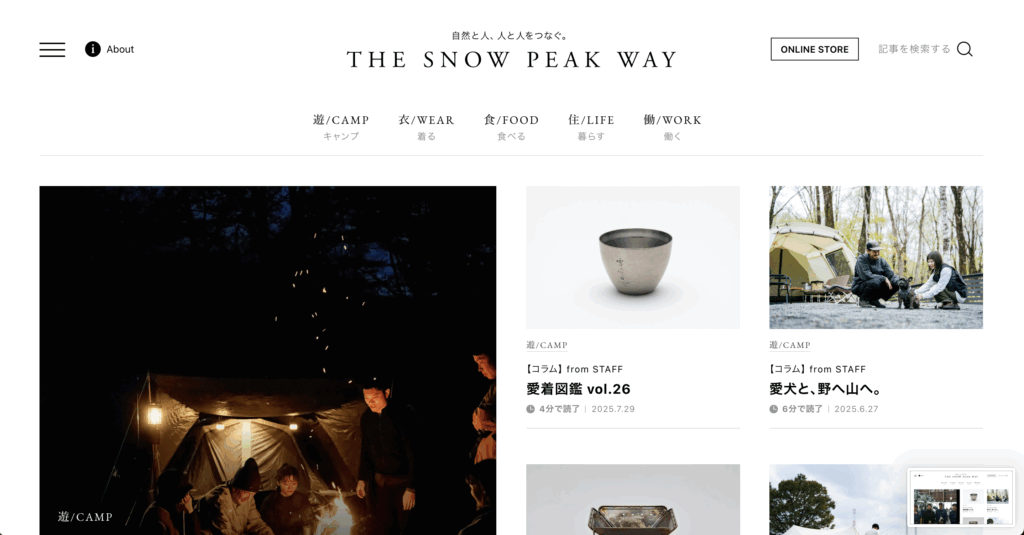This screenshot has width=1024, height=535.
Task: Open the ONLINE STORE button
Action: click(x=814, y=49)
